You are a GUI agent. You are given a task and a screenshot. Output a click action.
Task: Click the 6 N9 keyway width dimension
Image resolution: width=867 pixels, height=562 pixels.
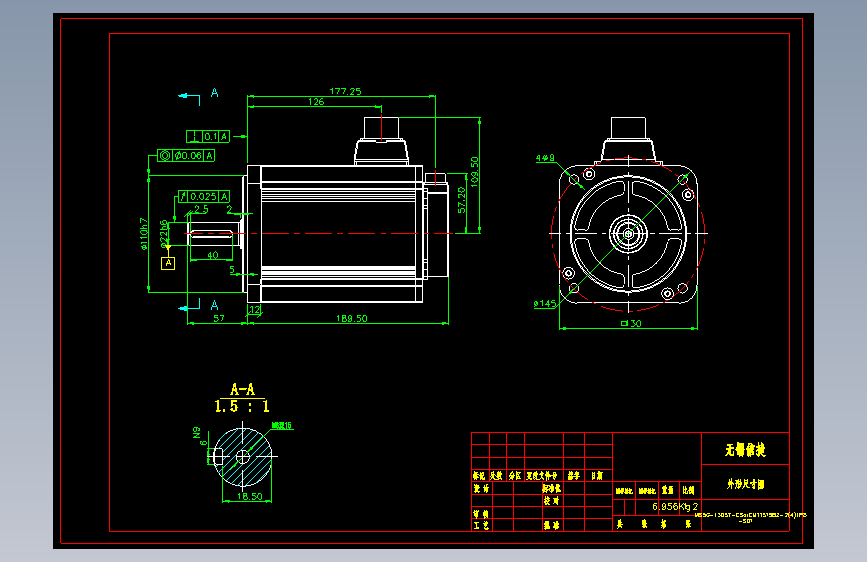[x=200, y=437]
